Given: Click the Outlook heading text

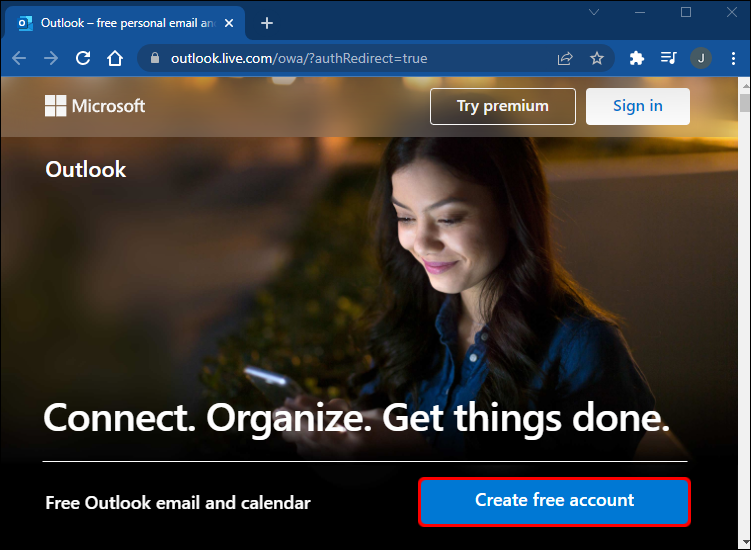Looking at the screenshot, I should [x=86, y=170].
